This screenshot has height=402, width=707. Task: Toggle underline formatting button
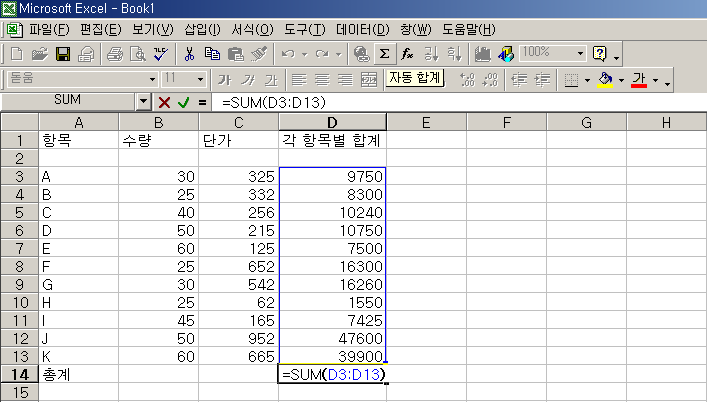[x=271, y=80]
